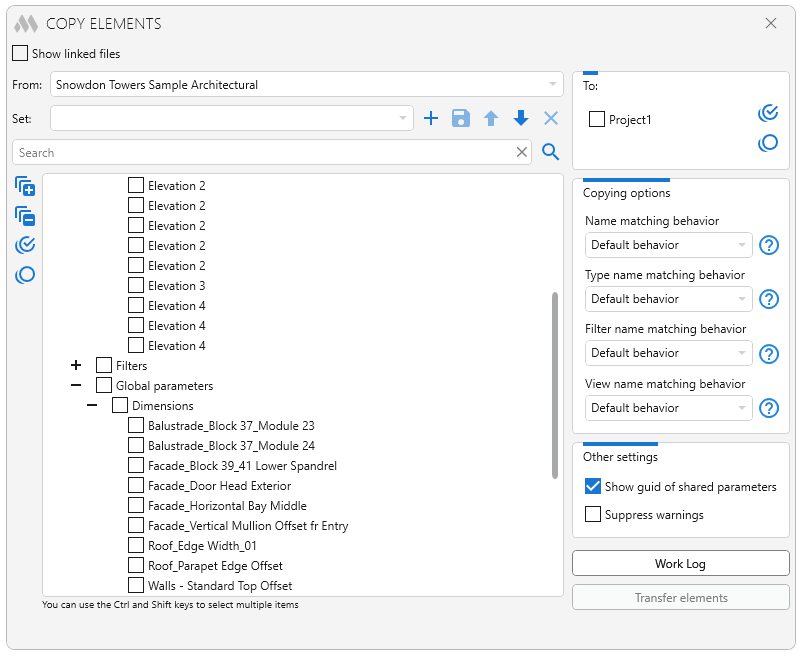Clear the search field with X
Screen dimensions: 804x656
click(x=521, y=152)
